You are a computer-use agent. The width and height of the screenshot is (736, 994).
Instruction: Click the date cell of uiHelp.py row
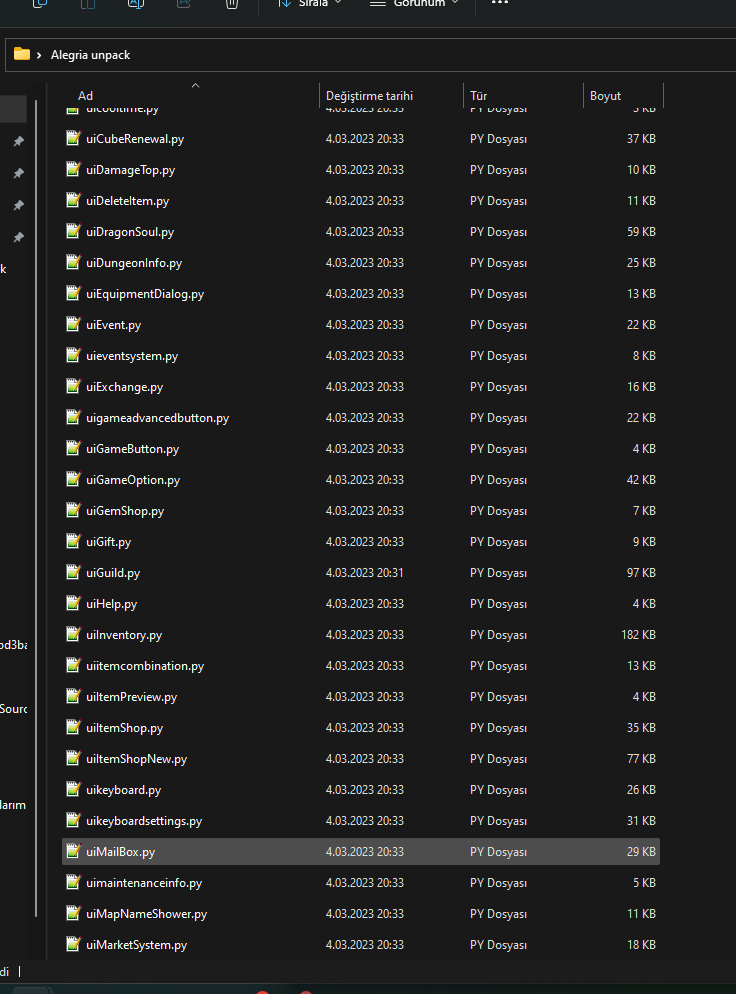click(365, 604)
